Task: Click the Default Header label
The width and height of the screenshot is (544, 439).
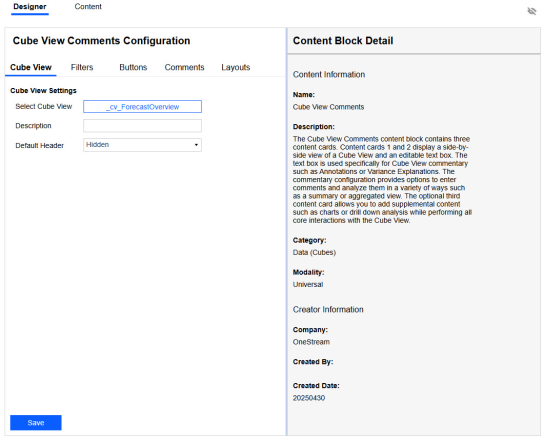Action: coord(40,145)
